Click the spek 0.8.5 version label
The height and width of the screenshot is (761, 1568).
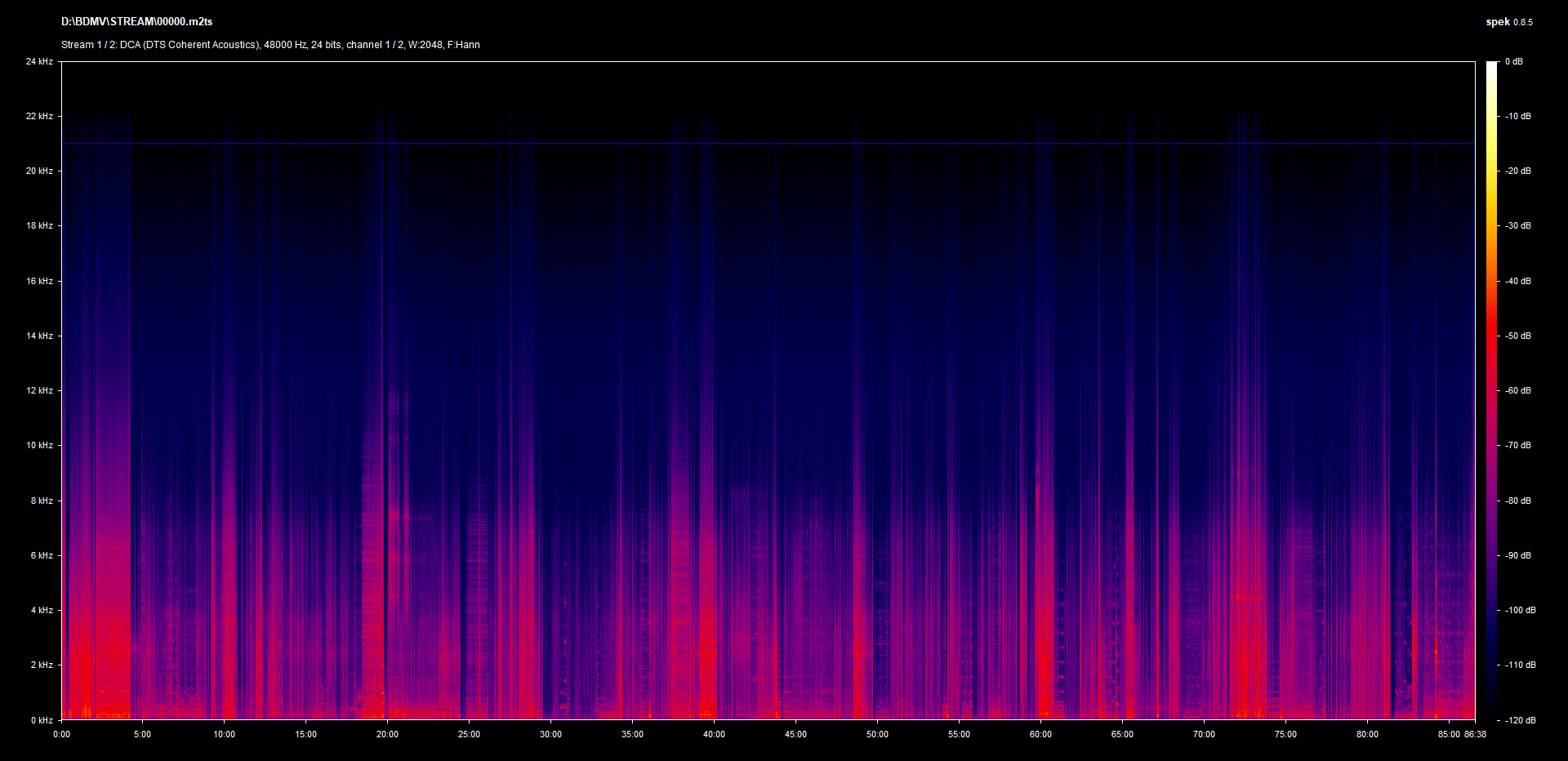pyautogui.click(x=1508, y=22)
